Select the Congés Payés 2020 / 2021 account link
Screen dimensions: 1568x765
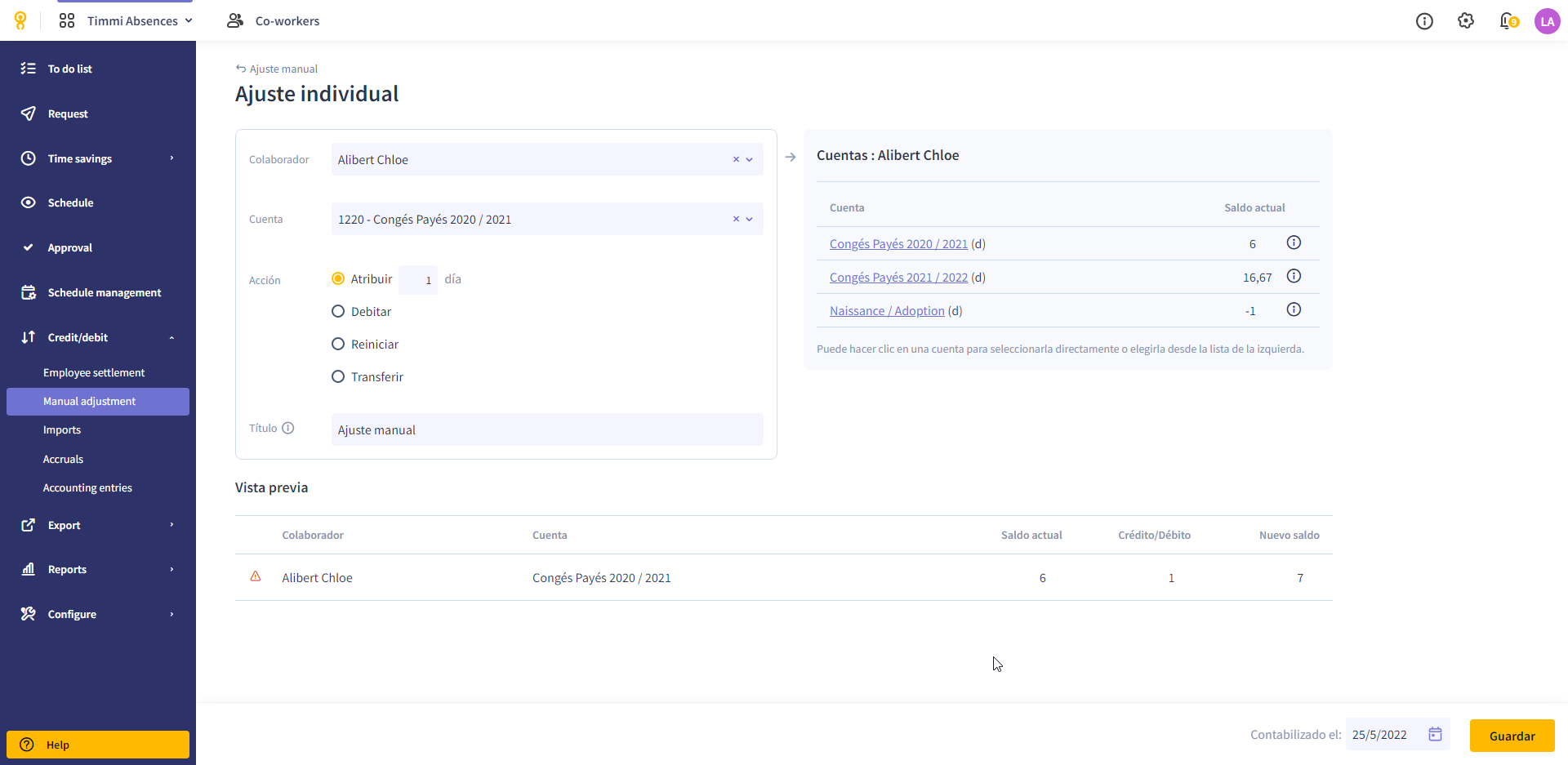(x=898, y=244)
